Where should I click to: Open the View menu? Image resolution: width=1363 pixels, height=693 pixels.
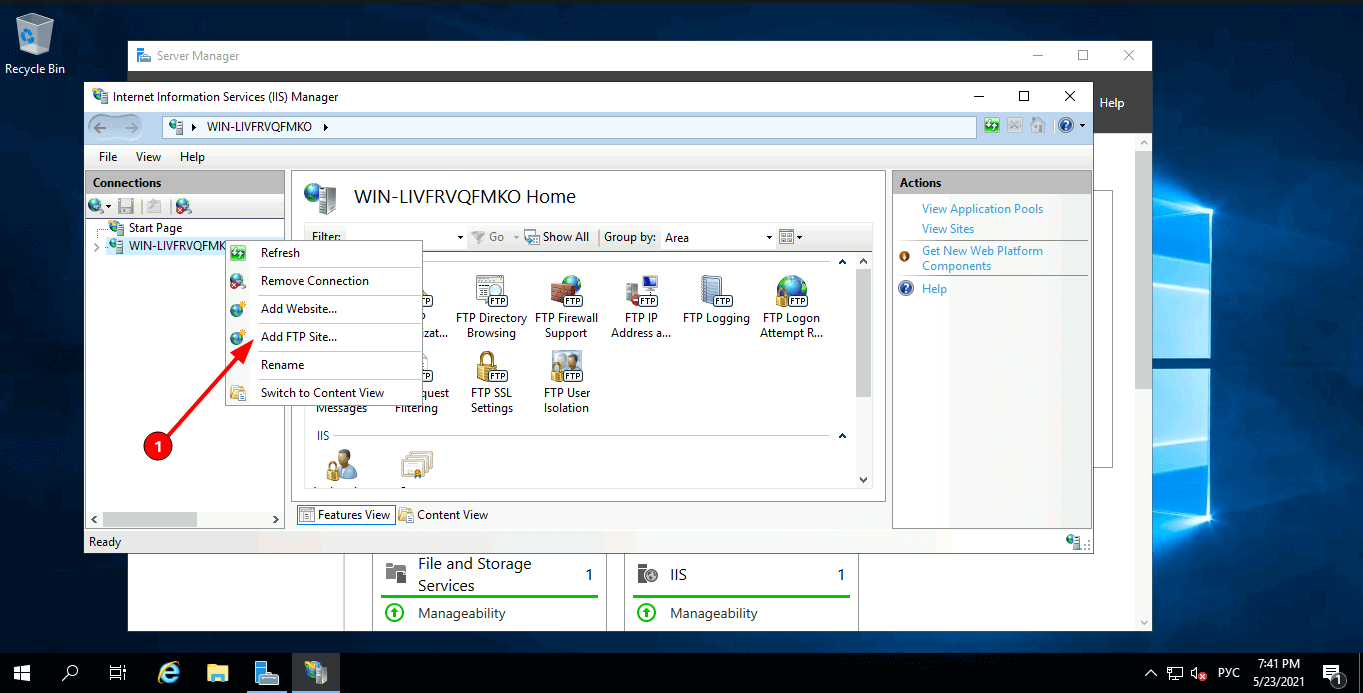148,157
